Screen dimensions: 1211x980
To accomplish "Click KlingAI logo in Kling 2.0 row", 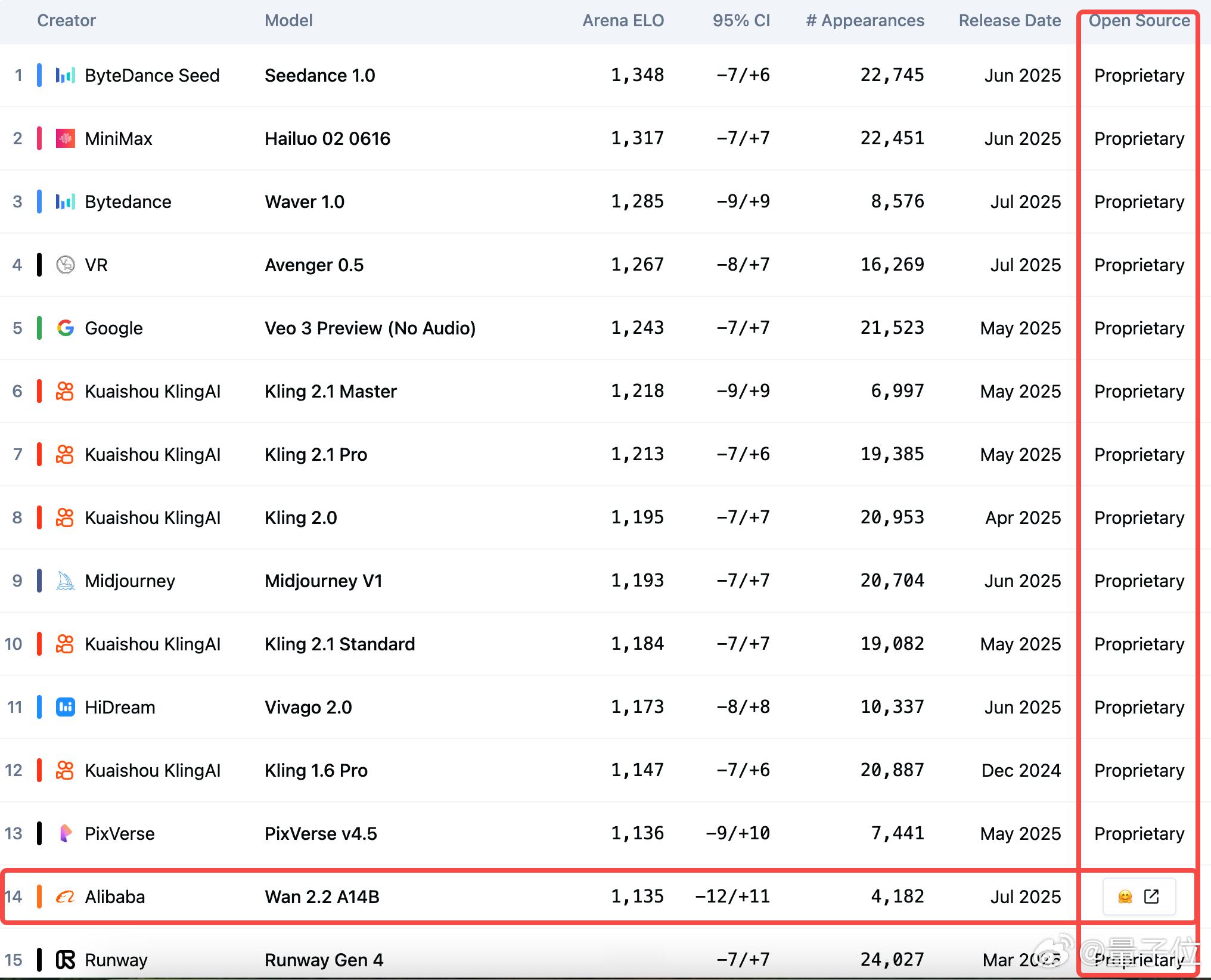I will pyautogui.click(x=65, y=518).
